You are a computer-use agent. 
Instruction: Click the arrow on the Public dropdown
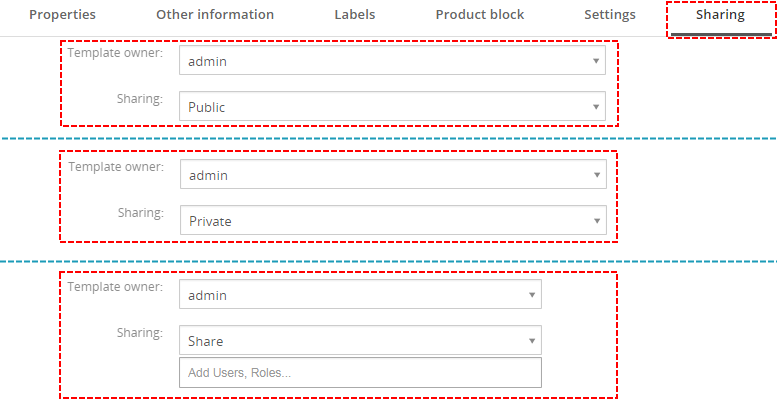point(596,106)
